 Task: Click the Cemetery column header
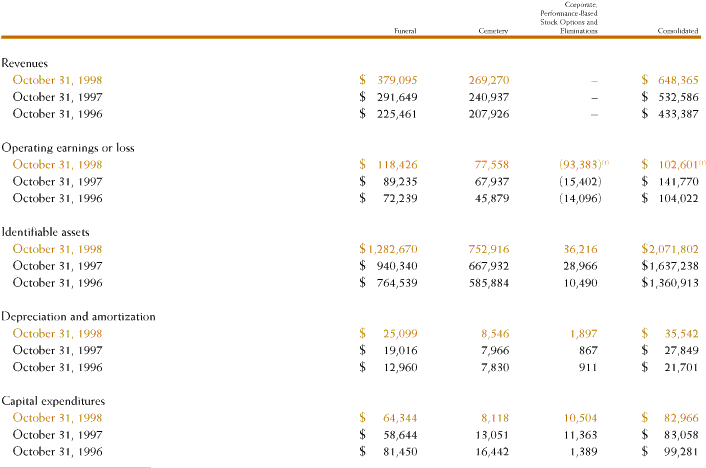(495, 32)
